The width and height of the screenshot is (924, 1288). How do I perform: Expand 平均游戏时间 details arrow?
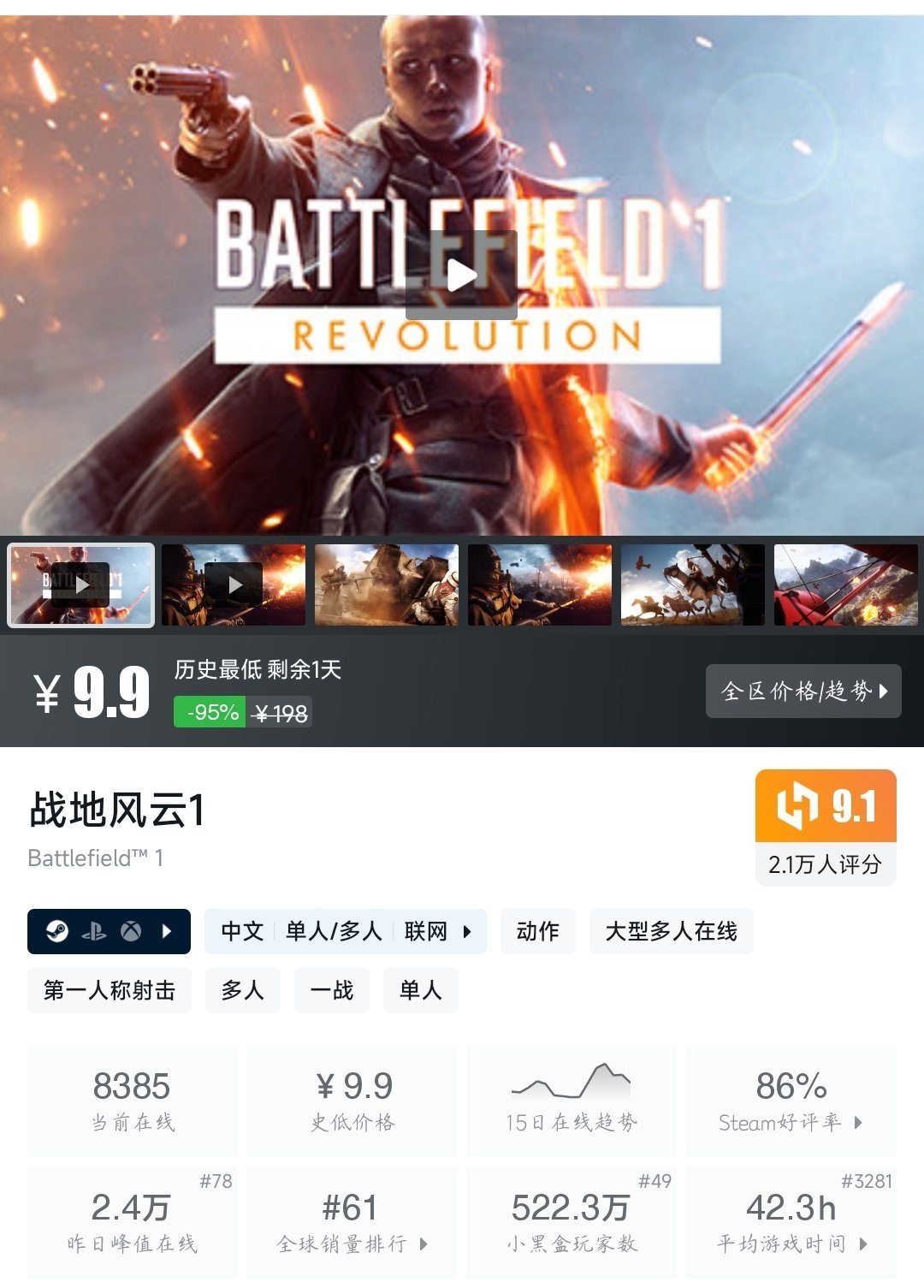863,1243
